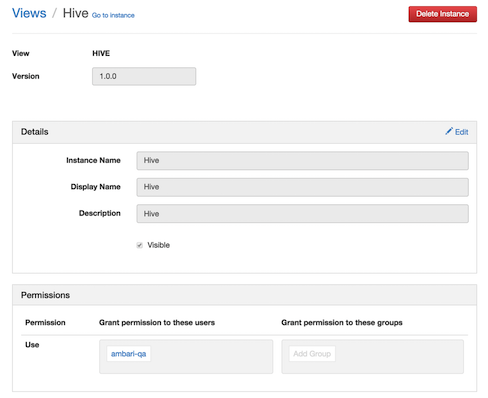
Task: Select the ambari-qa user tag
Action: pyautogui.click(x=128, y=354)
